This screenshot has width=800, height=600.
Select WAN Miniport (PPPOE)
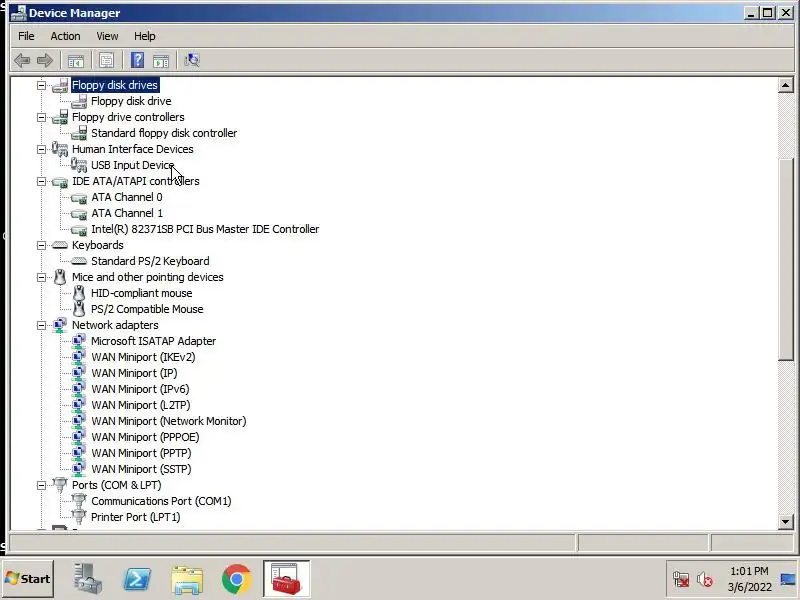point(145,437)
